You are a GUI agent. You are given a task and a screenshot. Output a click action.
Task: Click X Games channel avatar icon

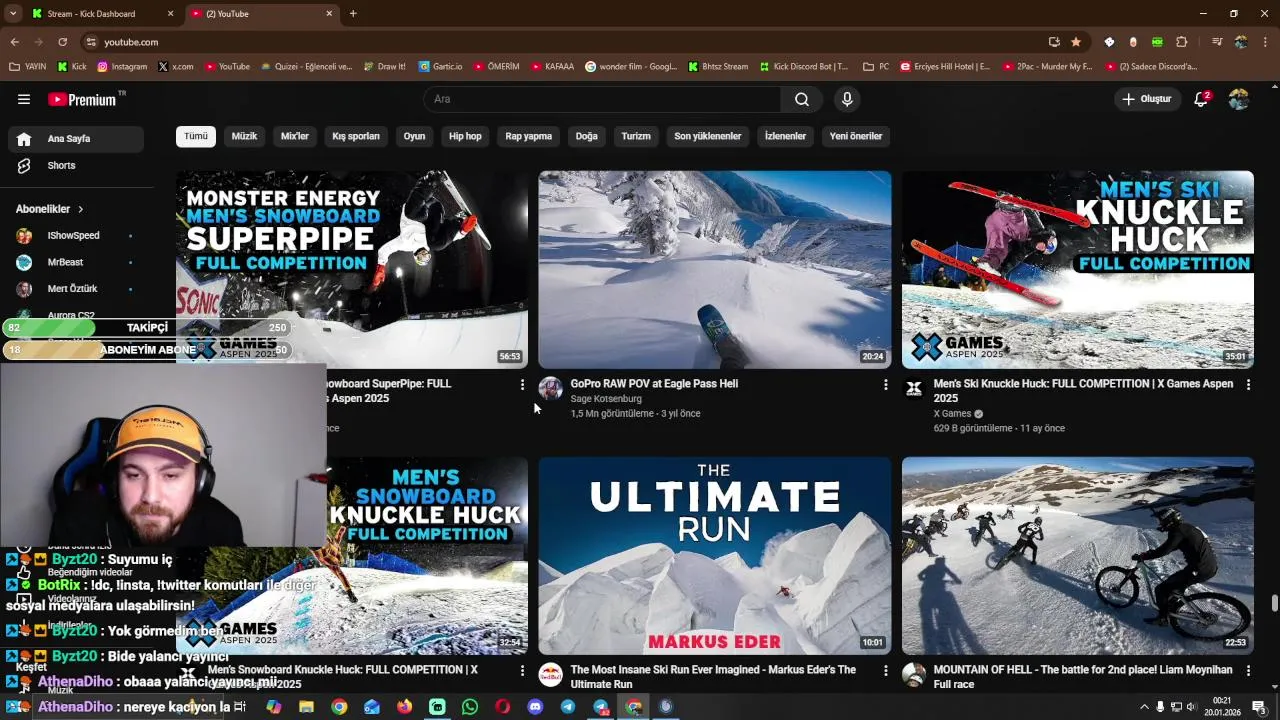click(x=913, y=389)
